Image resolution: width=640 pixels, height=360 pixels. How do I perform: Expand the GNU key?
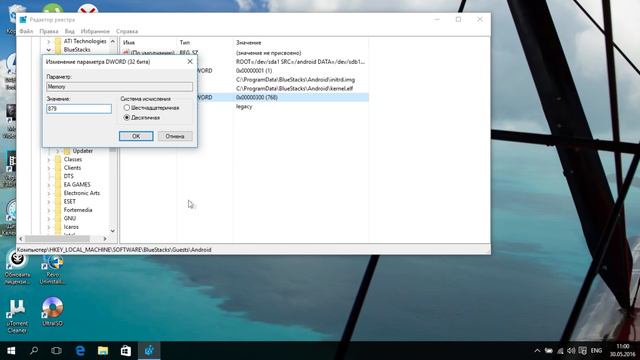click(49, 218)
